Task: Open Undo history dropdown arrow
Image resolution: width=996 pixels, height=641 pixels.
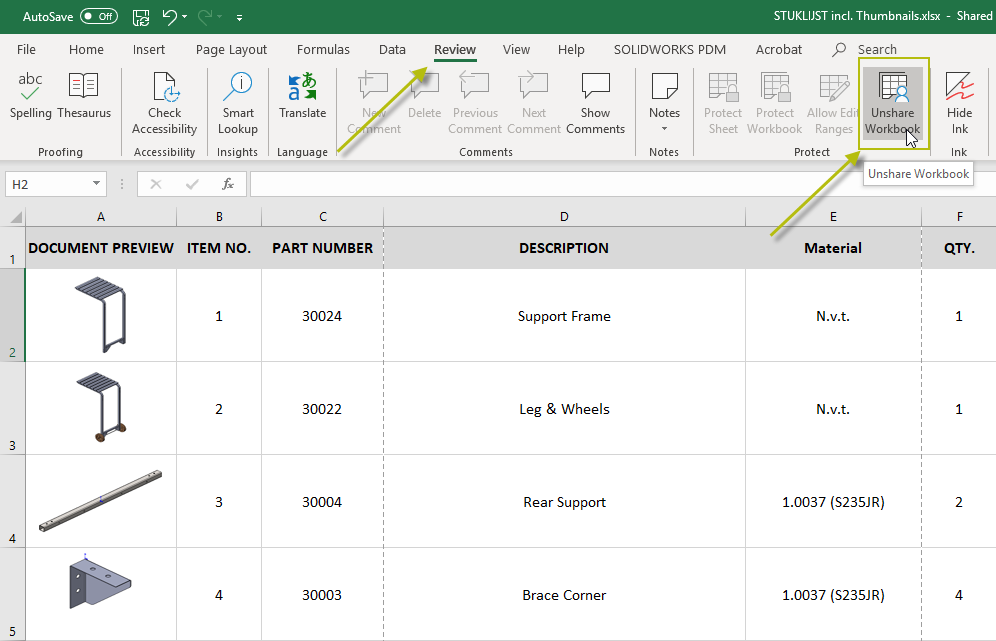Action: tap(185, 17)
